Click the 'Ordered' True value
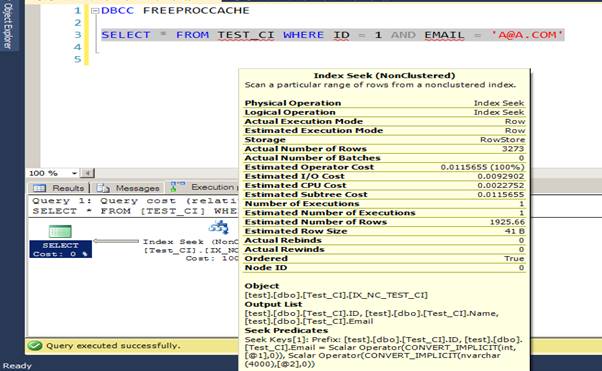Screen dimensions: 602x371 (514, 258)
